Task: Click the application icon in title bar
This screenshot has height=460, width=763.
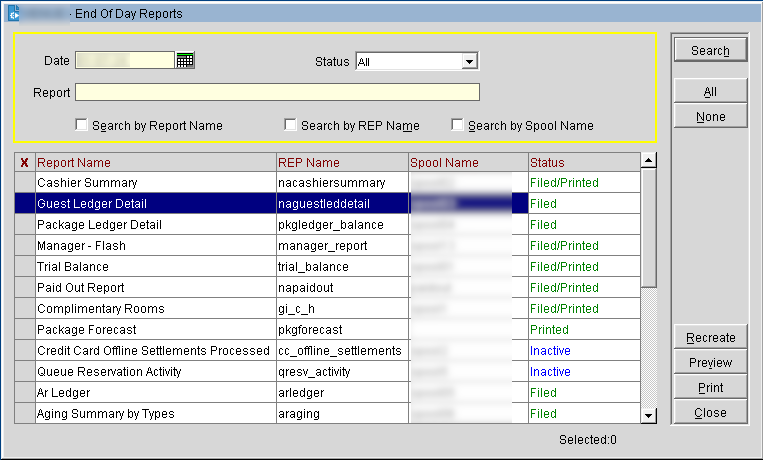Action: [x=13, y=13]
